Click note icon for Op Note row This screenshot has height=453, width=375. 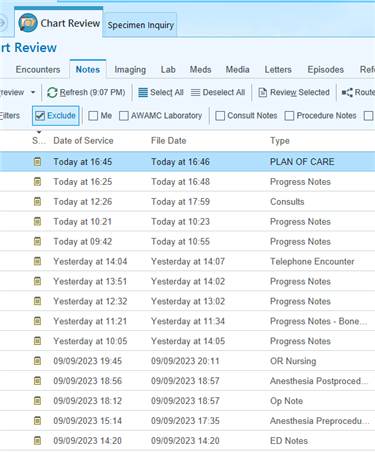pyautogui.click(x=38, y=401)
